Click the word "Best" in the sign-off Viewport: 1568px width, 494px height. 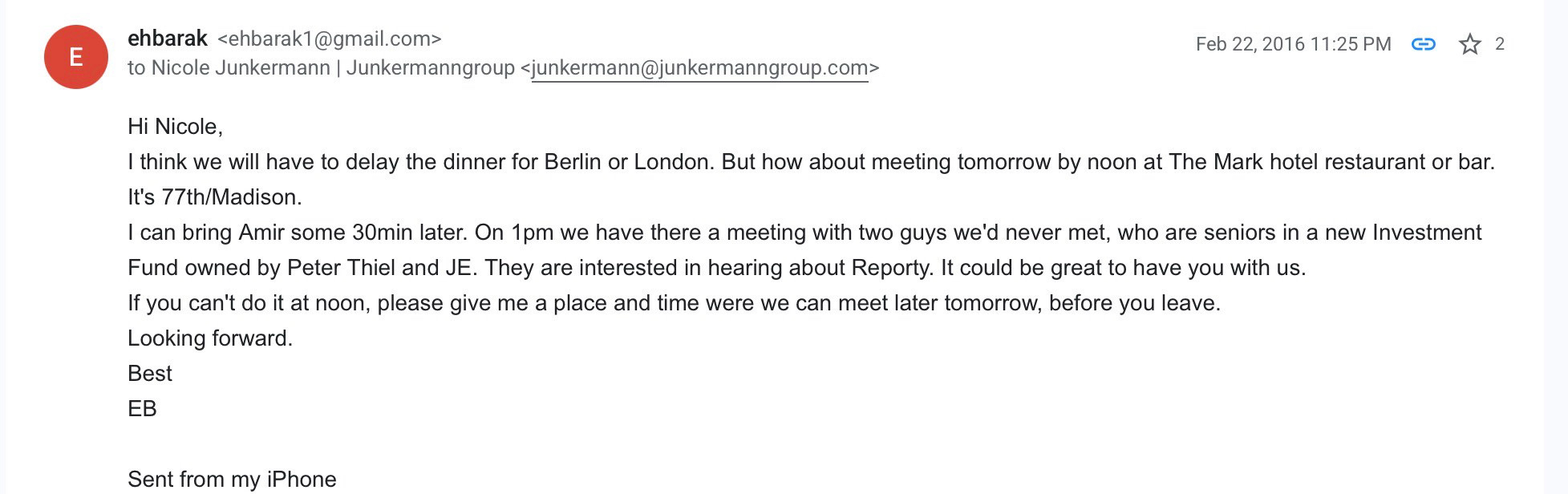tap(150, 374)
